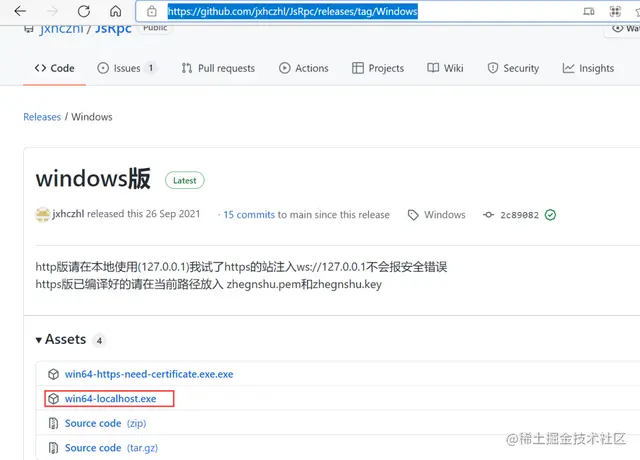The width and height of the screenshot is (640, 460).
Task: Open the Projects tab
Action: tap(378, 68)
